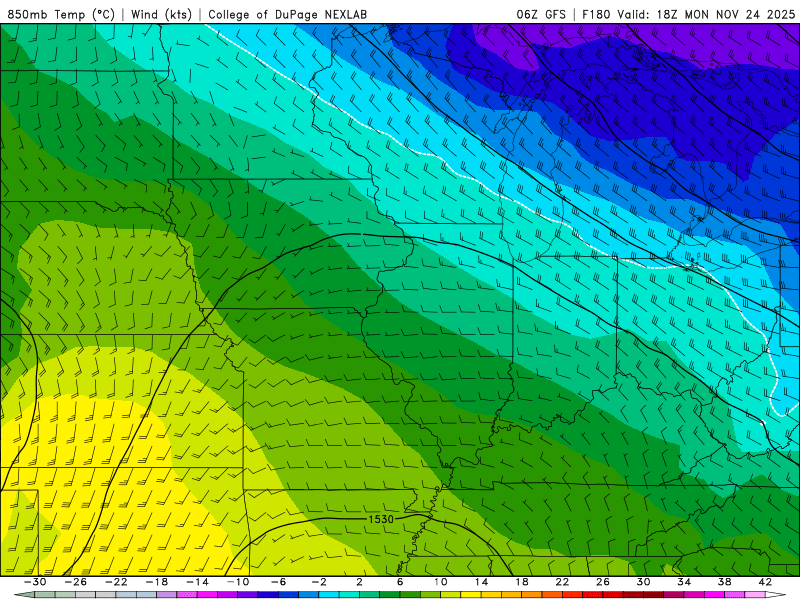Screen dimensions: 800x600
Task: Click the "Wind (kts)" header text
Action: tap(162, 14)
